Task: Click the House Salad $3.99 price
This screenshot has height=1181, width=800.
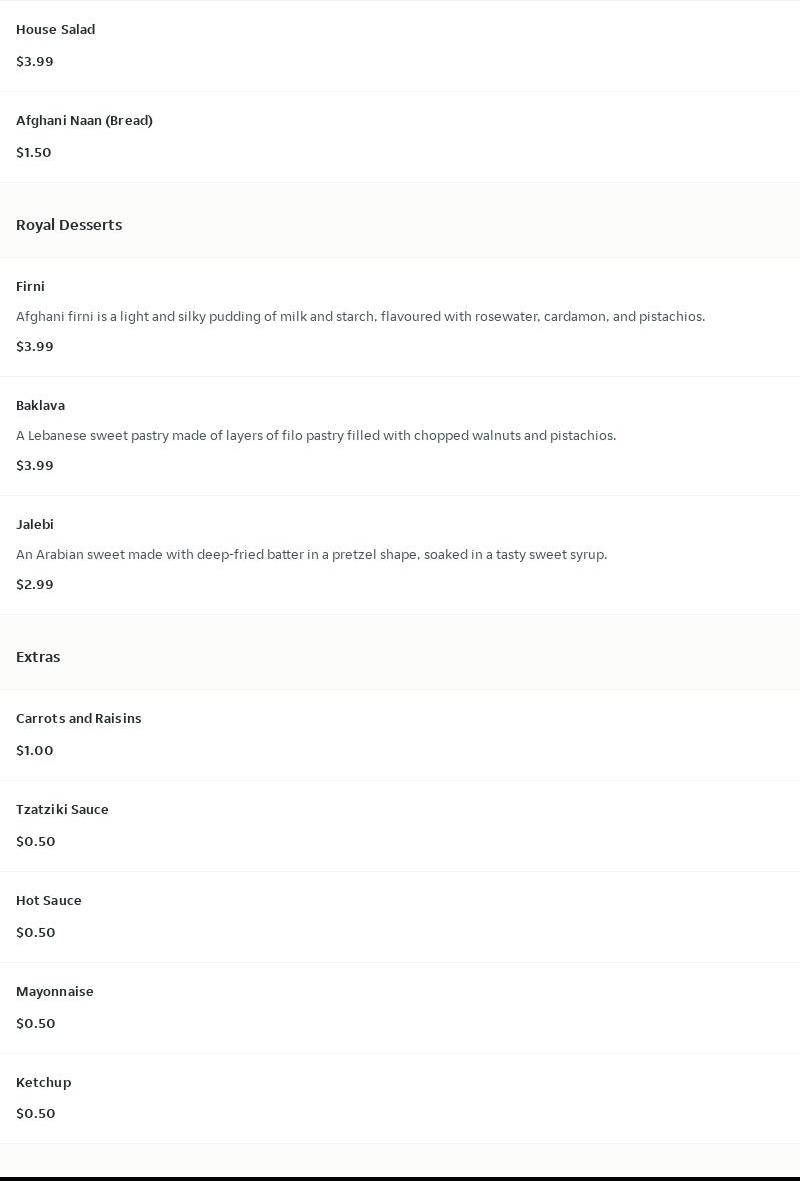Action: (35, 62)
